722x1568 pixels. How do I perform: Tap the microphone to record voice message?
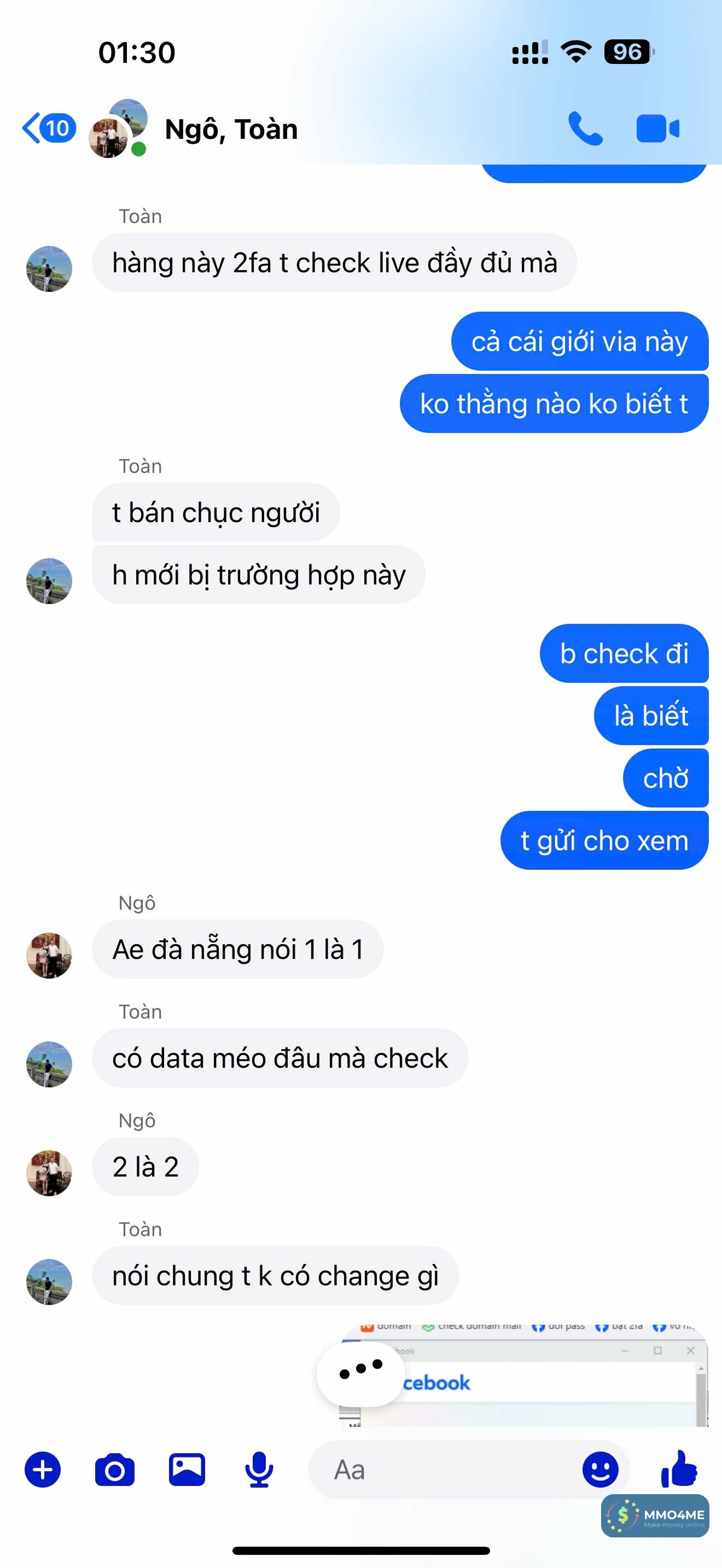pos(259,1470)
